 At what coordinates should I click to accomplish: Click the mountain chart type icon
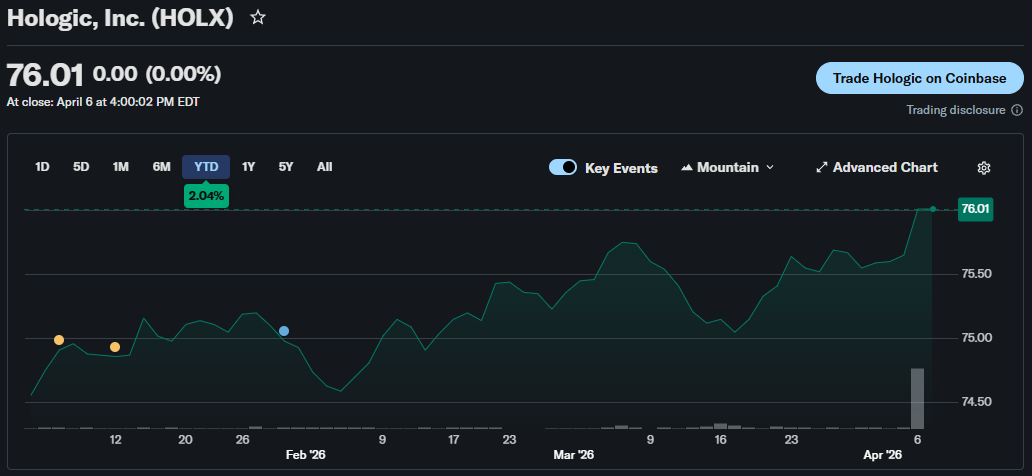[687, 168]
